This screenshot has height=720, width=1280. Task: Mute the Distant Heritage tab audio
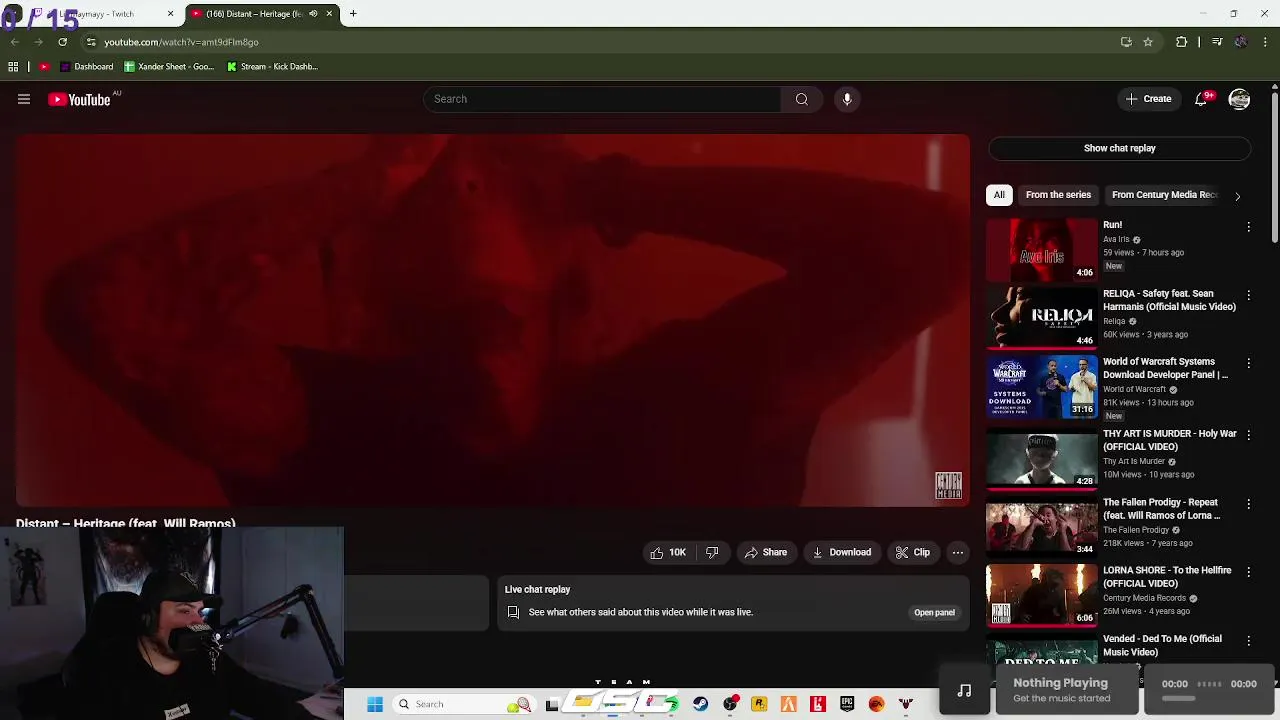(313, 14)
